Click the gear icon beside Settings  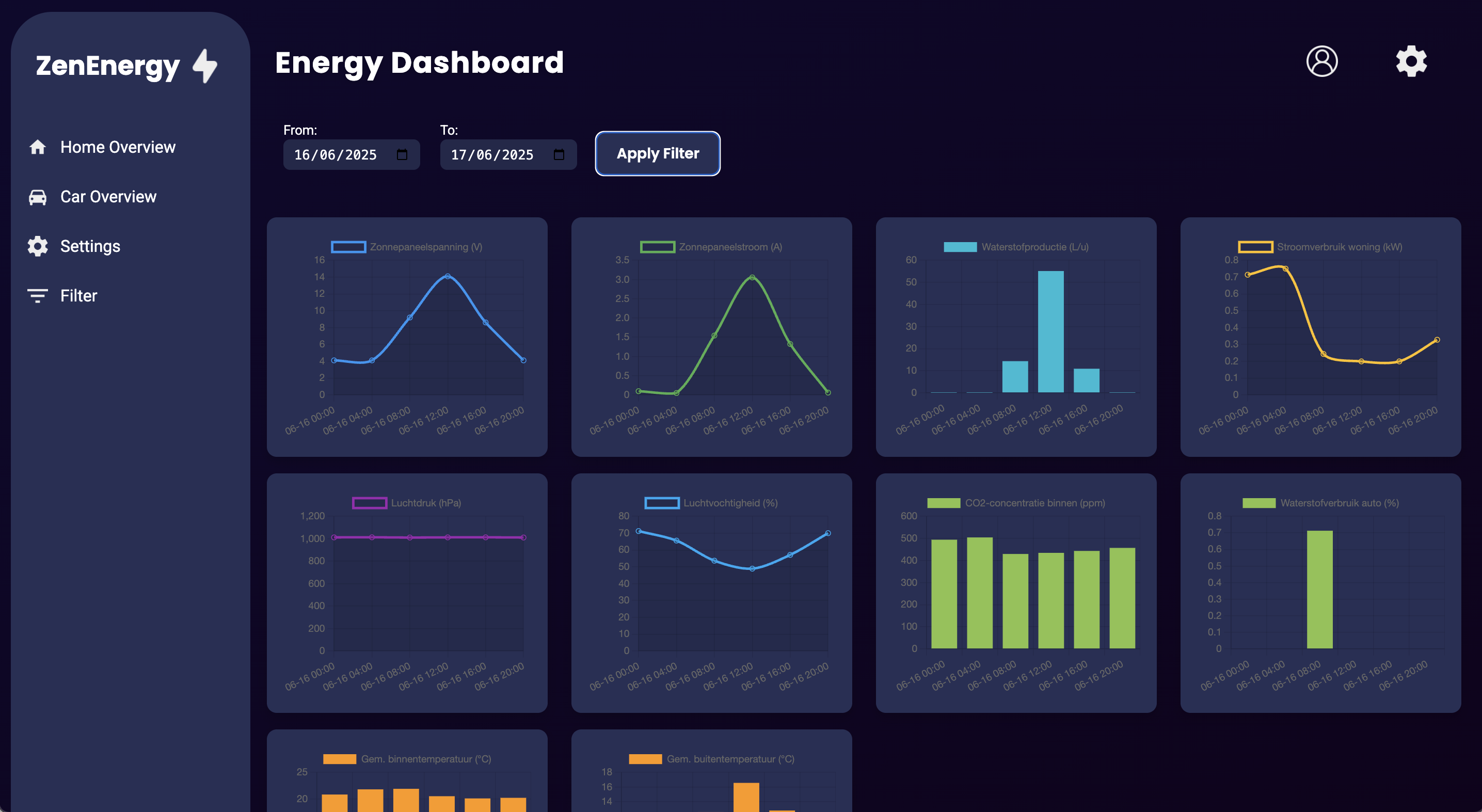(x=37, y=246)
